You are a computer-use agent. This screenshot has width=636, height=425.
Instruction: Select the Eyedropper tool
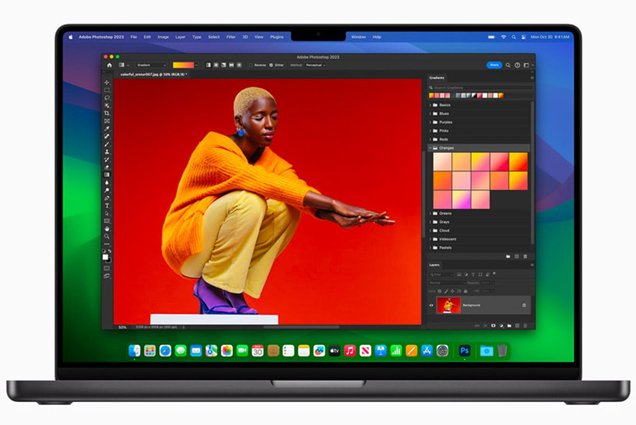[107, 129]
